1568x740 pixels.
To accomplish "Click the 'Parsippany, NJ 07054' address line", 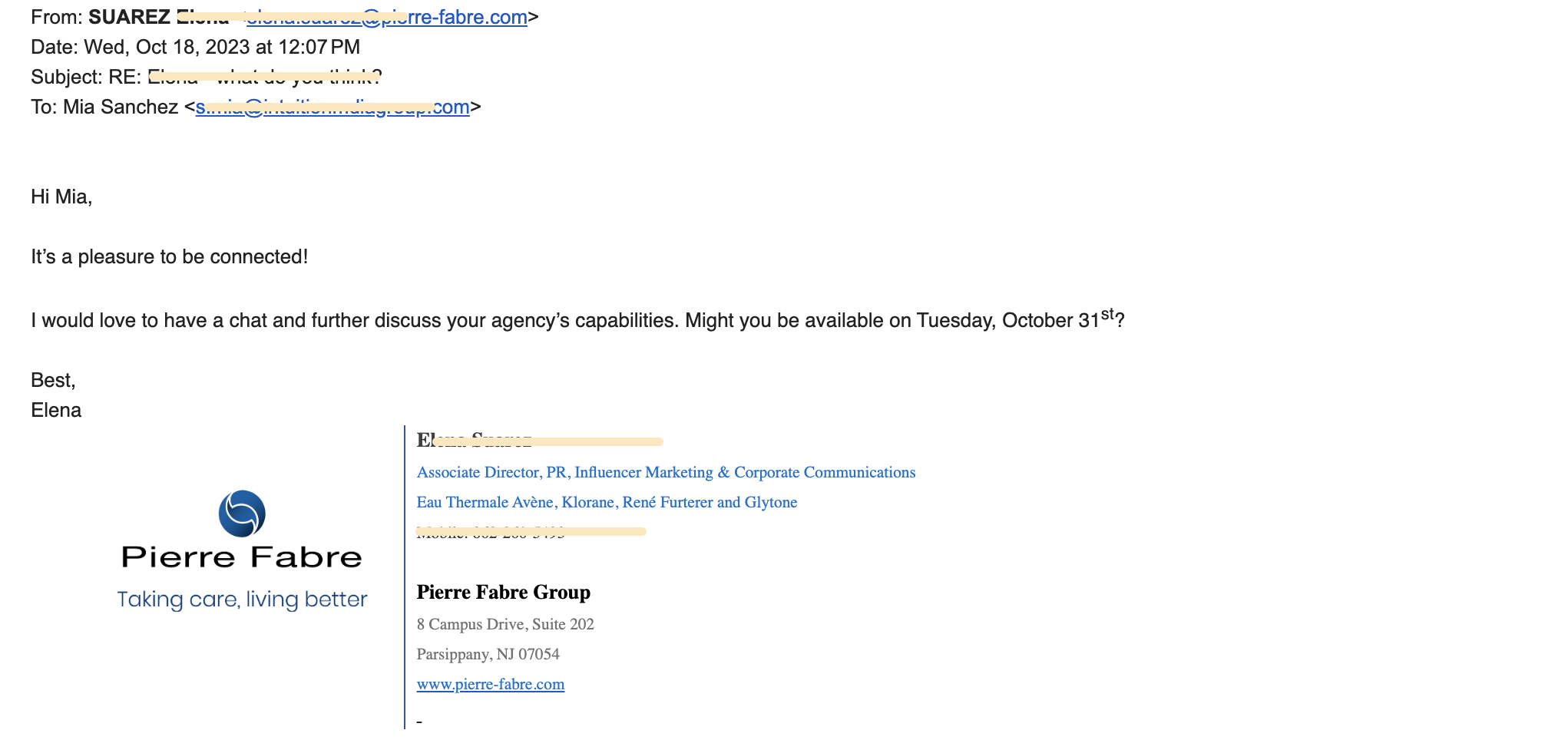I will (x=488, y=654).
